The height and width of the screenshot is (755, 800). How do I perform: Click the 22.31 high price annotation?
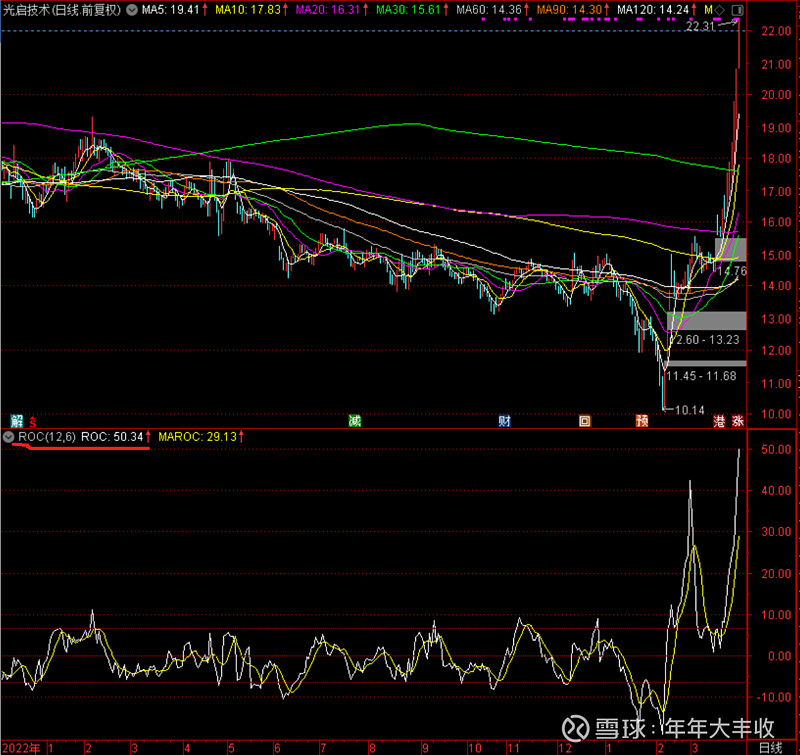[x=700, y=26]
